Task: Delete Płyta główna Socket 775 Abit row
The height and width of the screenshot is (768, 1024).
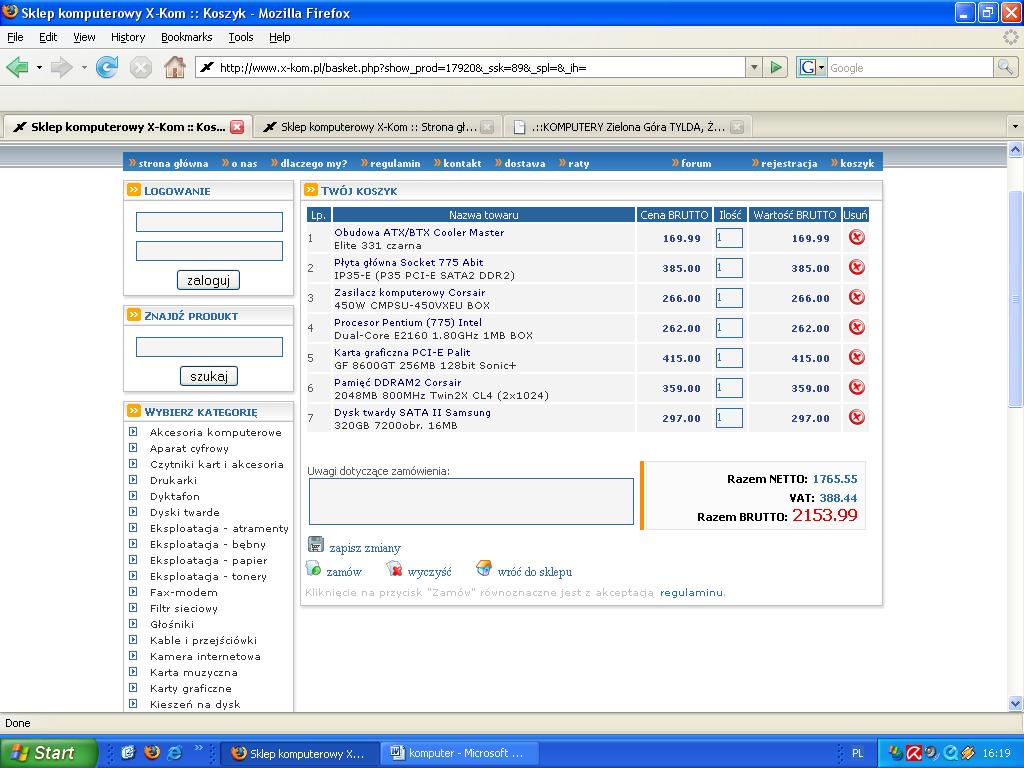Action: click(857, 267)
